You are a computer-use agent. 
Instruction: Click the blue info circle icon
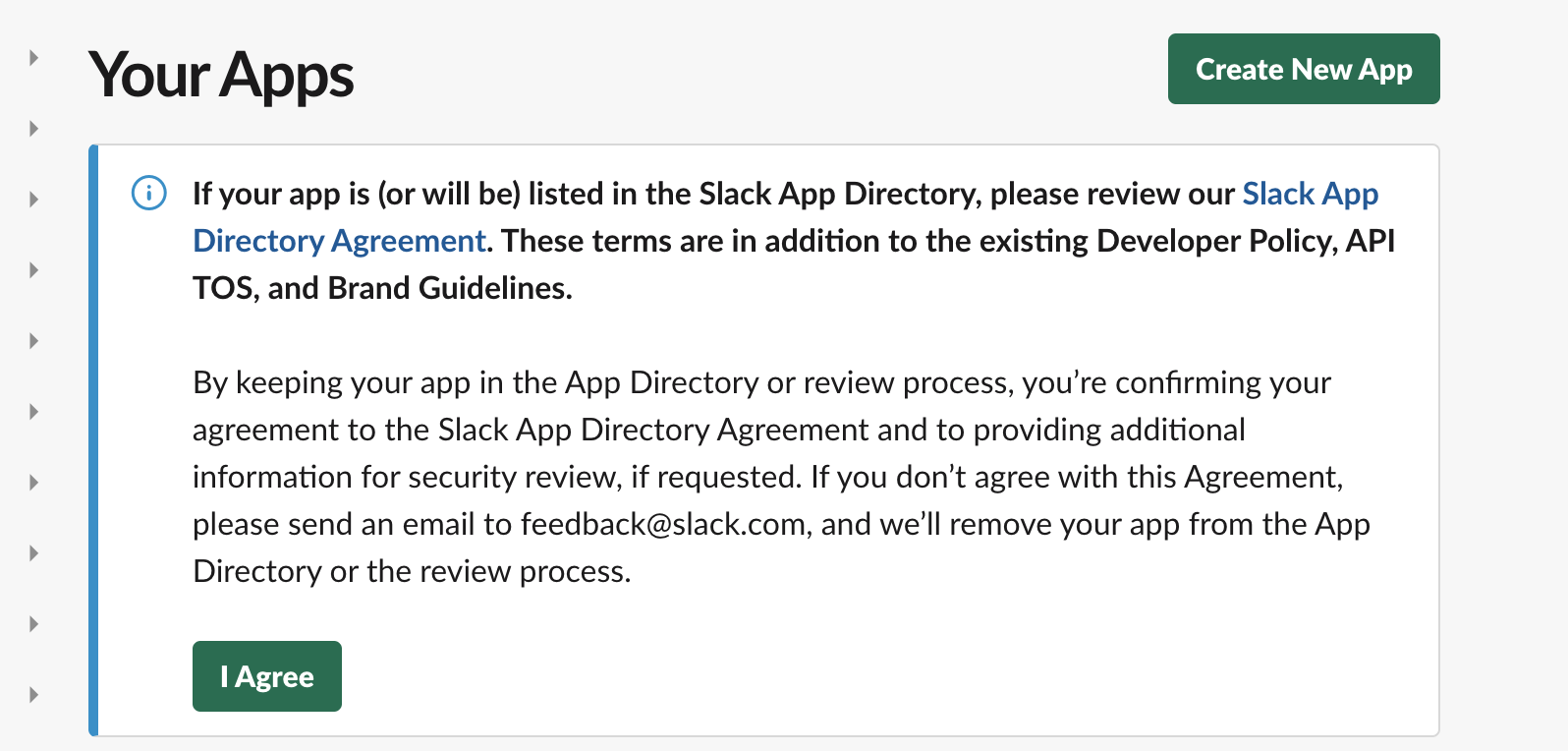149,193
